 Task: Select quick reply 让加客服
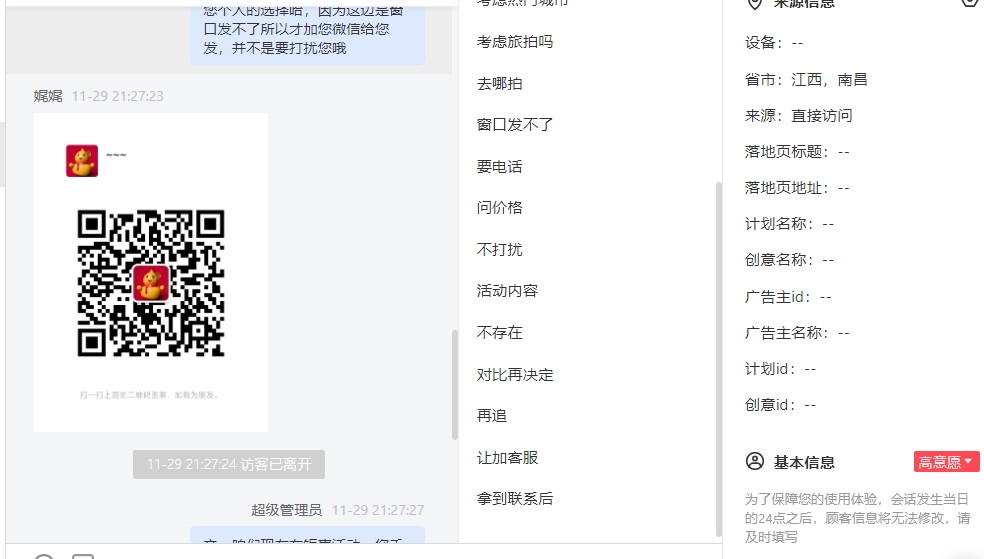pyautogui.click(x=507, y=458)
